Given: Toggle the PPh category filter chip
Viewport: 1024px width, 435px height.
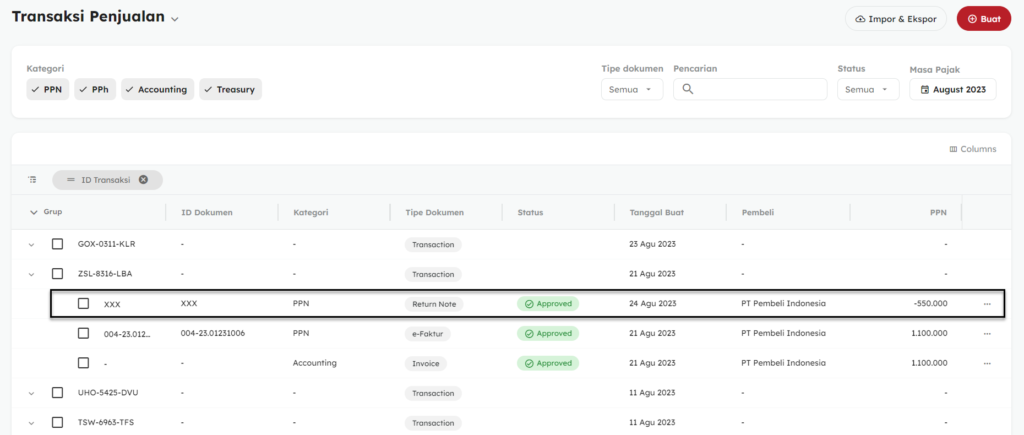Looking at the screenshot, I should point(95,89).
